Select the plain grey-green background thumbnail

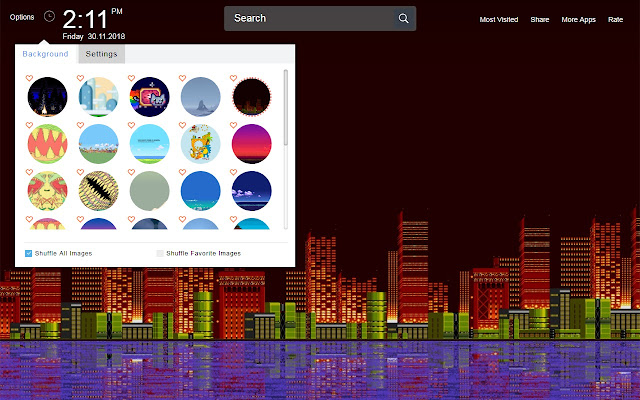(149, 191)
